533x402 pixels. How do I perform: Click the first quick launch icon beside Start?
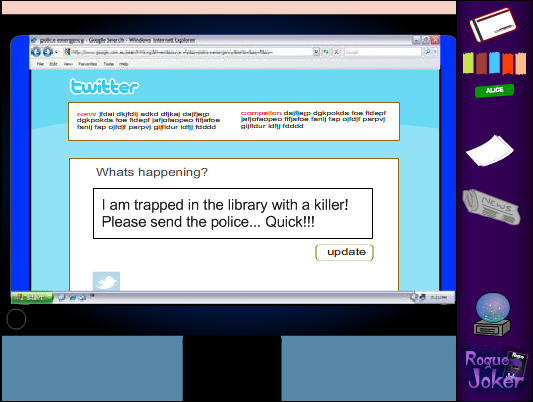pyautogui.click(x=62, y=297)
